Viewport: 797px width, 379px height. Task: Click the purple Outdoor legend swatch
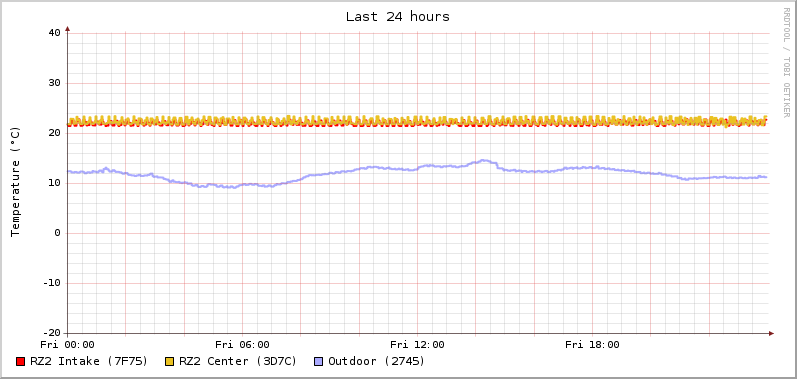click(x=319, y=362)
